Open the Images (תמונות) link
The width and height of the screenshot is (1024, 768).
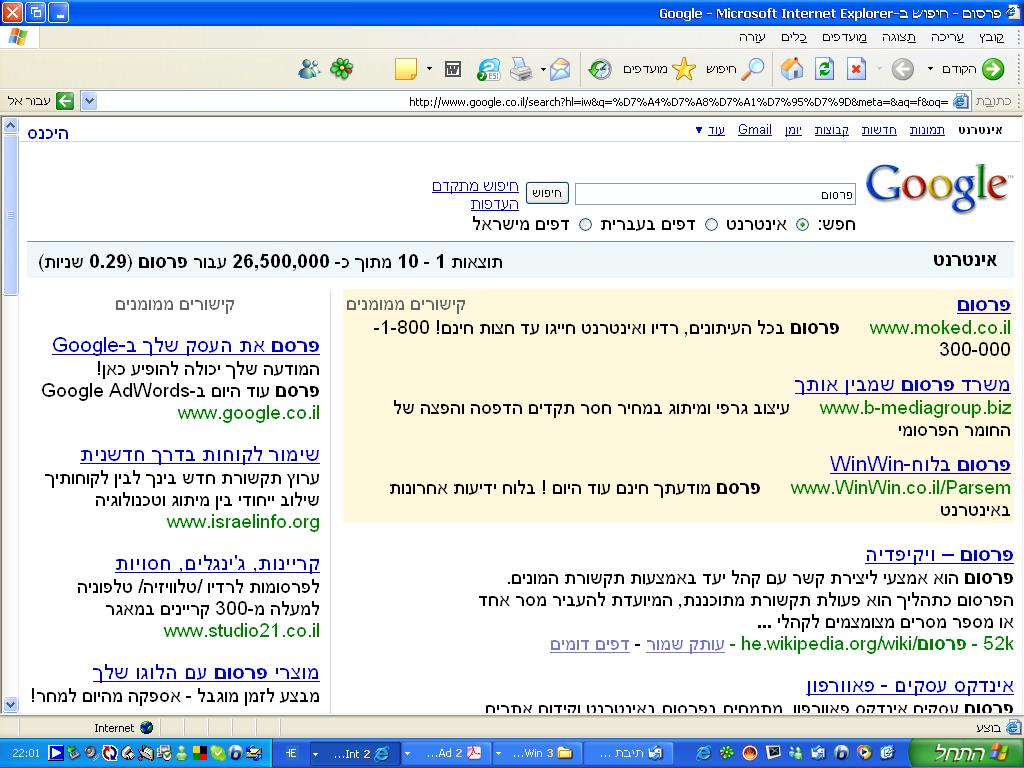[x=927, y=130]
